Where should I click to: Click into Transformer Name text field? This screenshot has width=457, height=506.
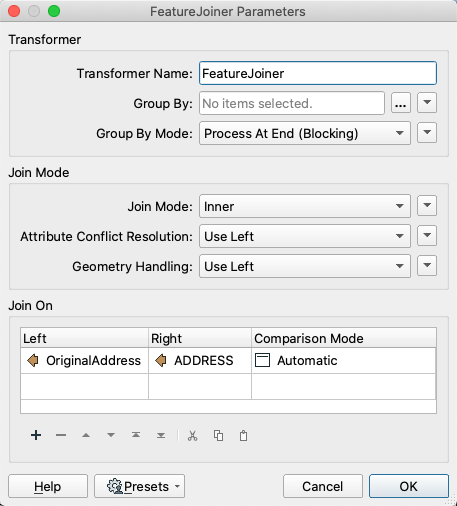pyautogui.click(x=318, y=73)
